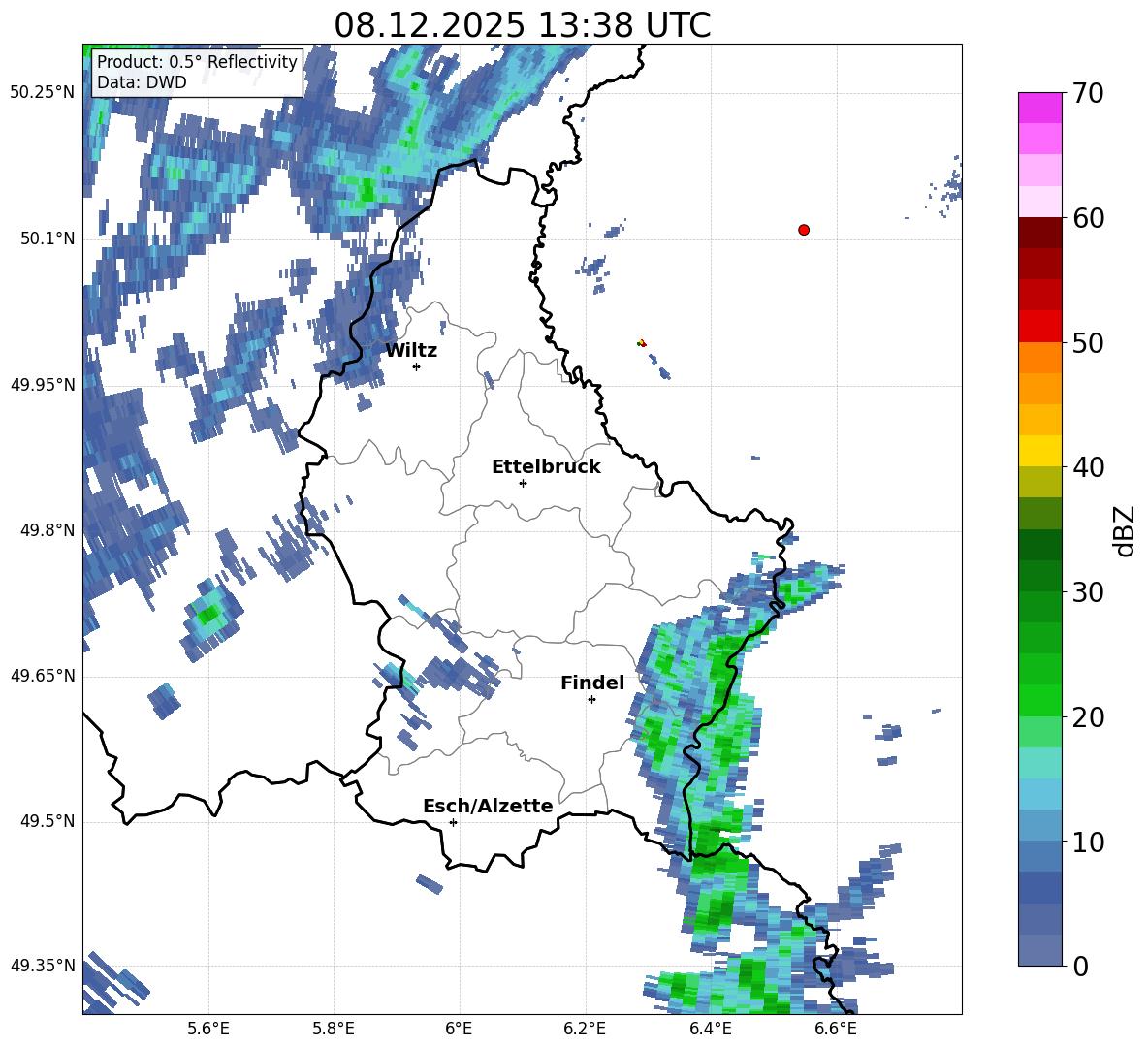Image resolution: width=1148 pixels, height=1048 pixels.
Task: Click the 'Findel' city label
Action: 592,683
